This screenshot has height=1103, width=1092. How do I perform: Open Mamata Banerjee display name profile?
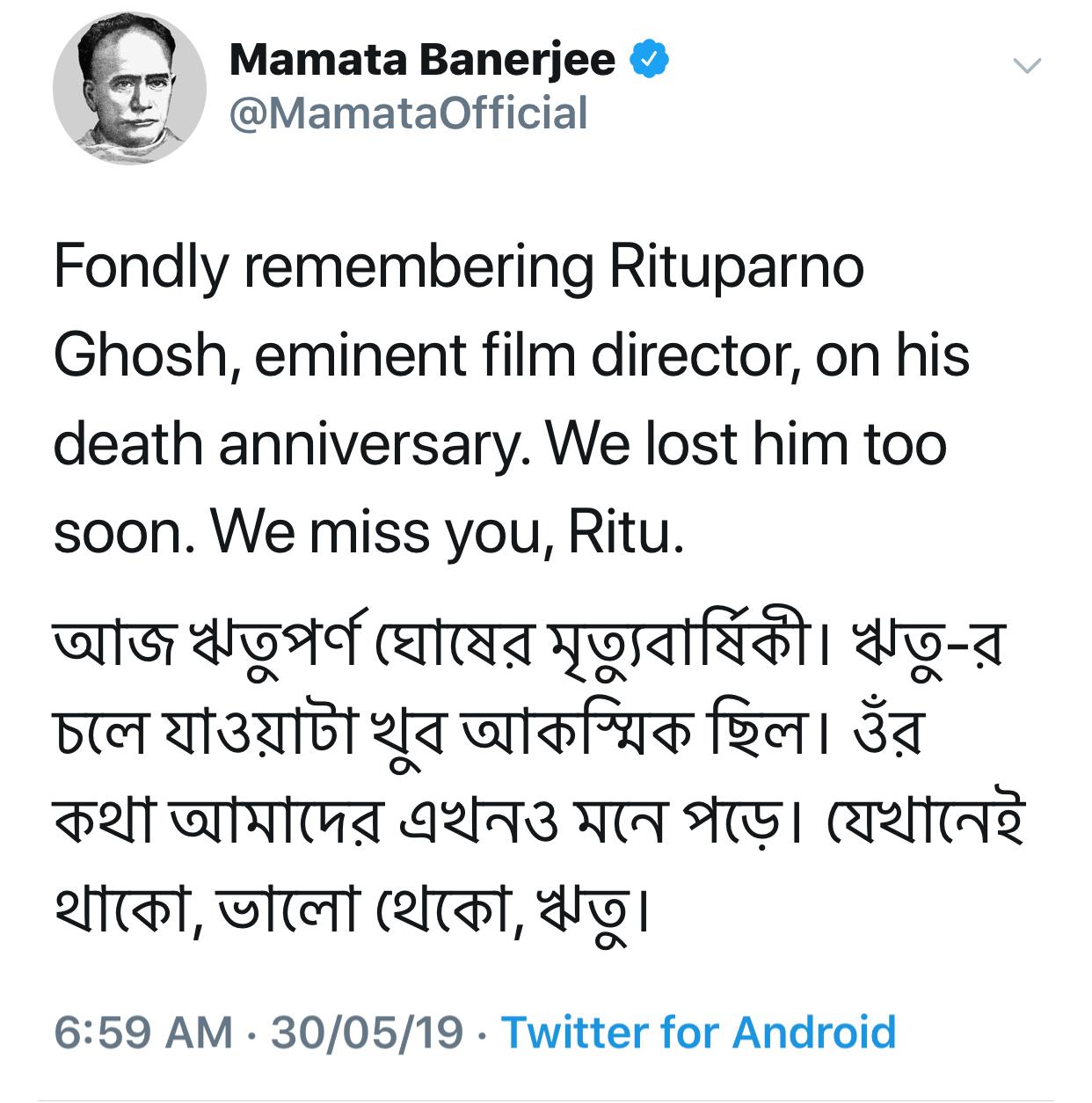pyautogui.click(x=422, y=61)
